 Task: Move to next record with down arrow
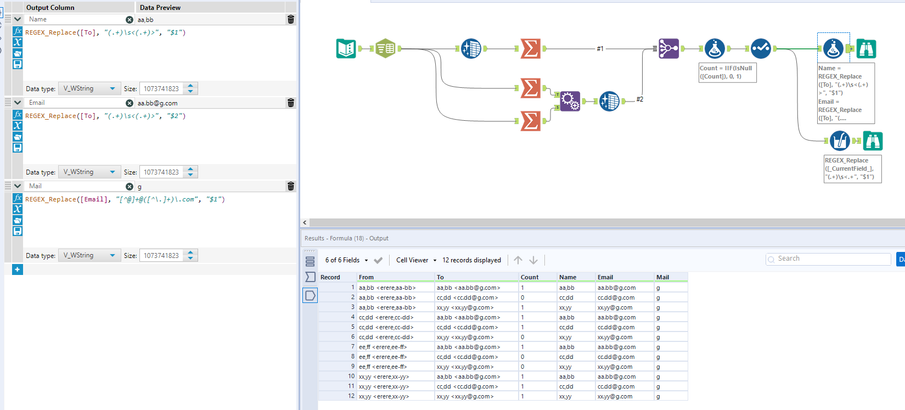click(533, 260)
